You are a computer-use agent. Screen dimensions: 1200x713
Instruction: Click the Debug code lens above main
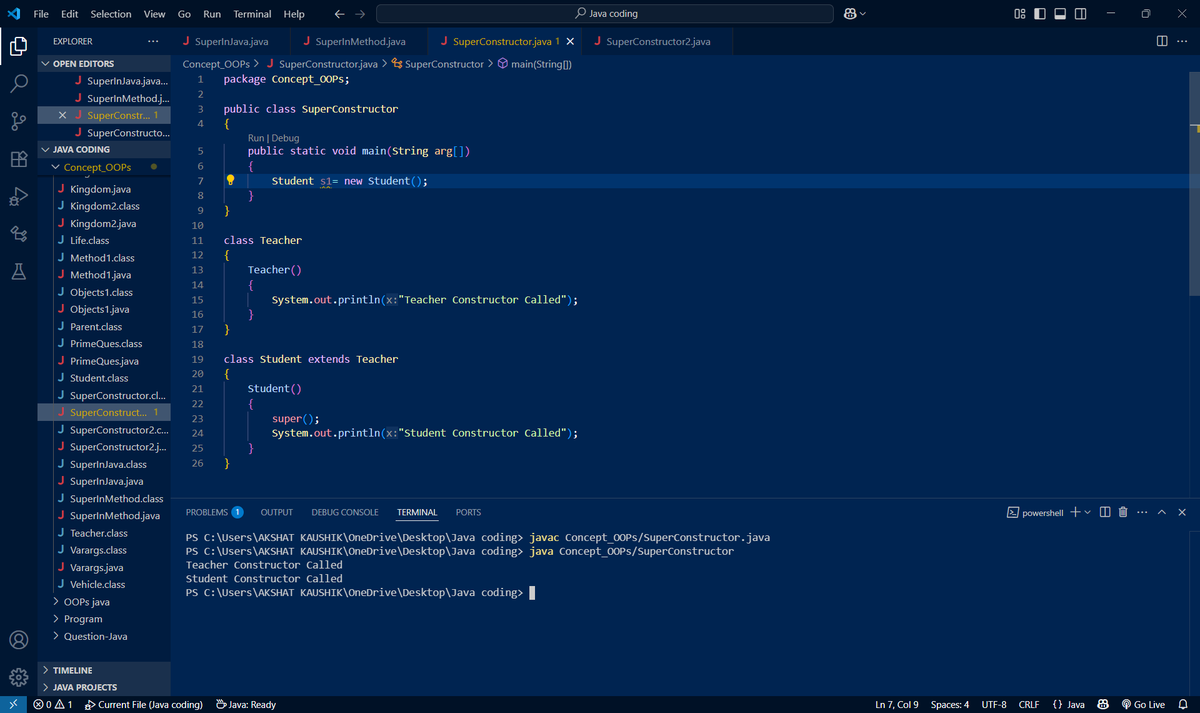point(285,138)
